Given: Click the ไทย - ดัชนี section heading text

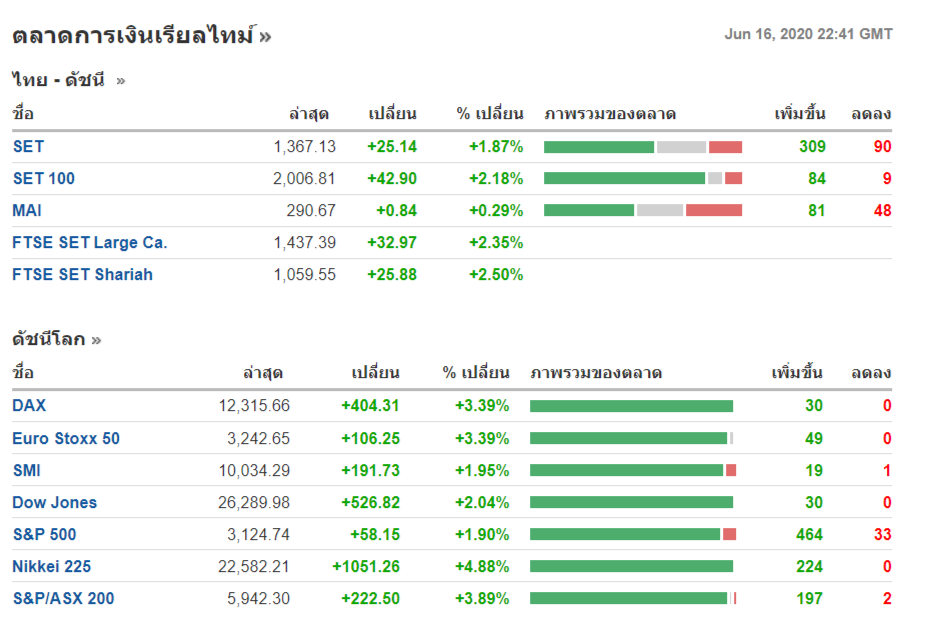Looking at the screenshot, I should coord(58,81).
